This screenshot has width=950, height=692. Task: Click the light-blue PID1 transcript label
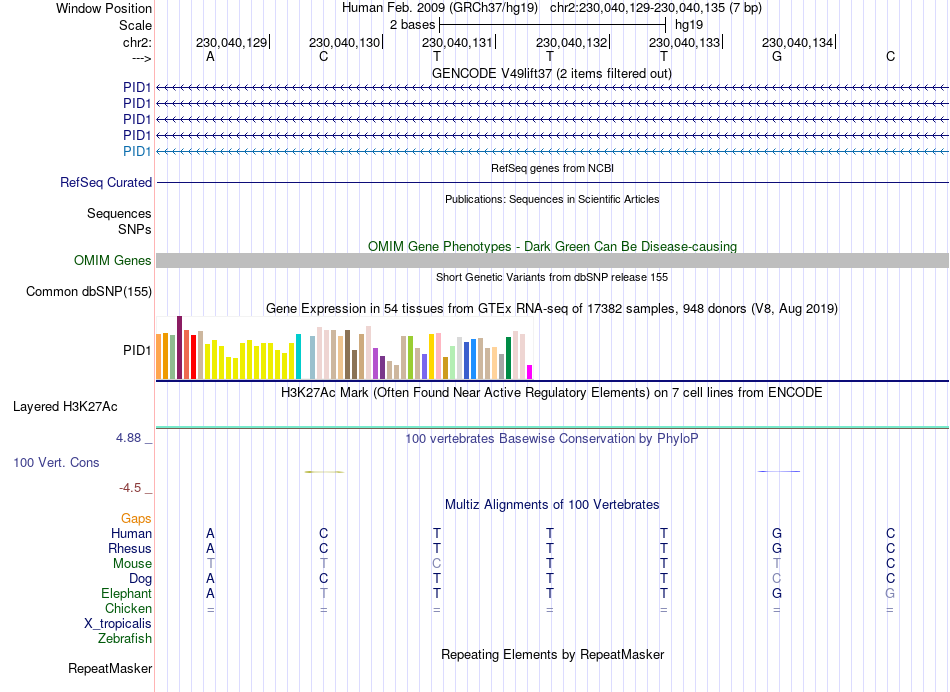pos(137,151)
